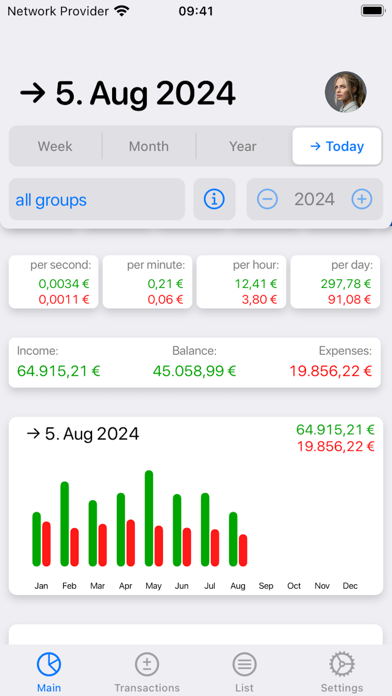392x696 pixels.
Task: Decrease the year with minus button
Action: click(267, 199)
